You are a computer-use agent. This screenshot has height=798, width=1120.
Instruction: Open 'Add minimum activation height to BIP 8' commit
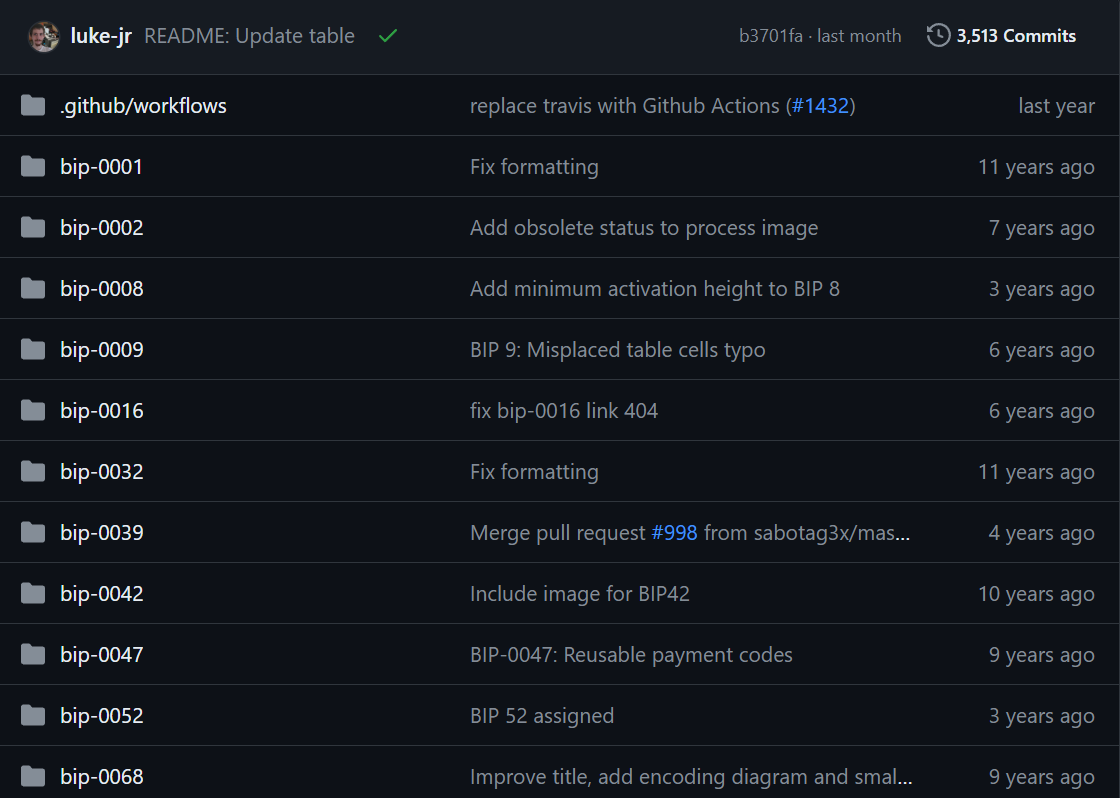click(654, 289)
